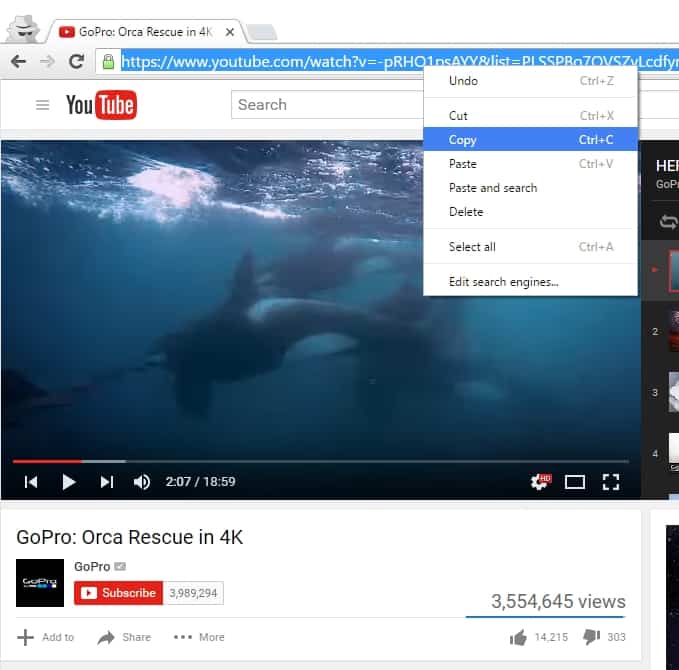Select Copy in the context menu
The width and height of the screenshot is (679, 670).
tap(530, 139)
